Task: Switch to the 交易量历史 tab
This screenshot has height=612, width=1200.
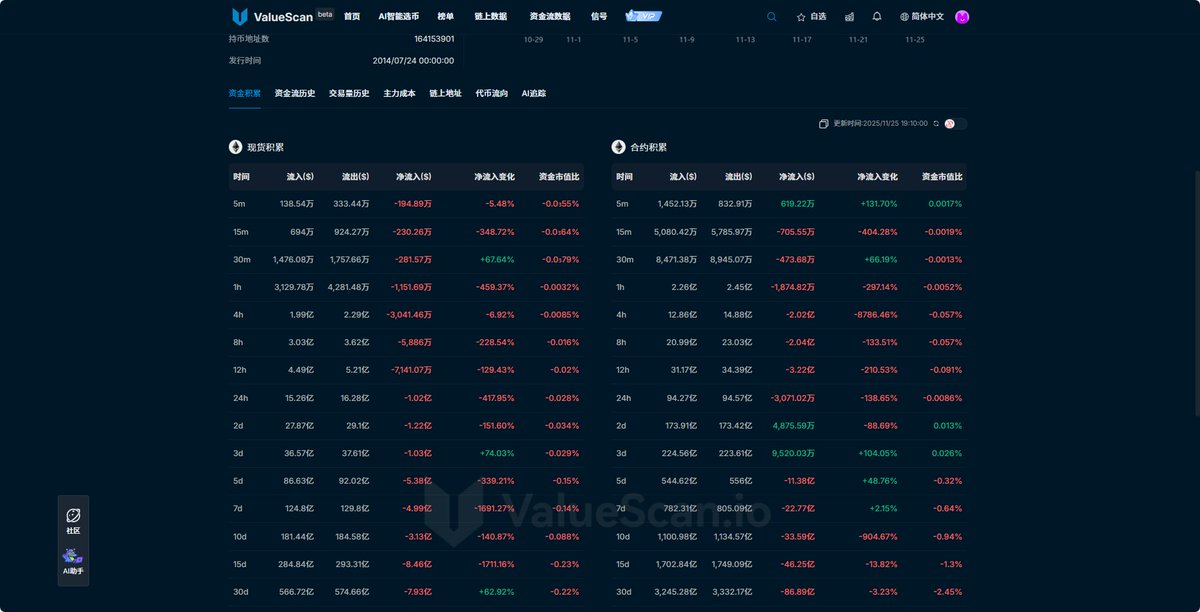Action: 349,93
